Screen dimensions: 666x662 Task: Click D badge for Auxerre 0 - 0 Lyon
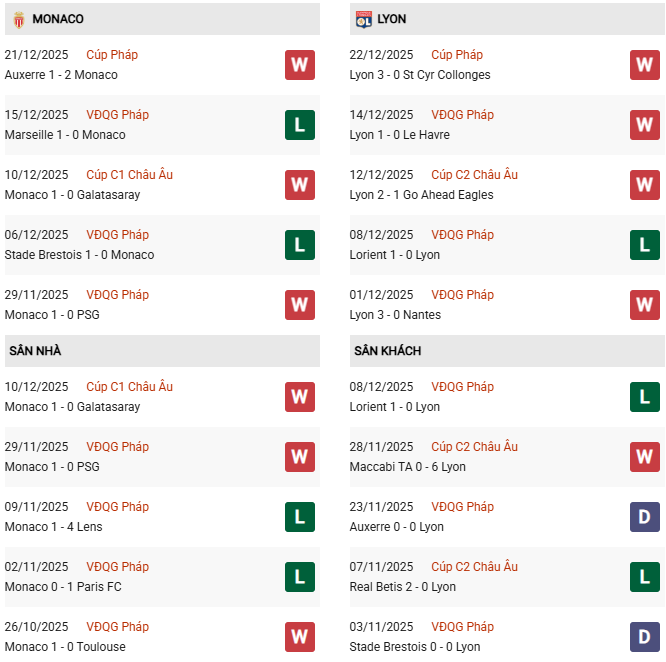coord(644,517)
